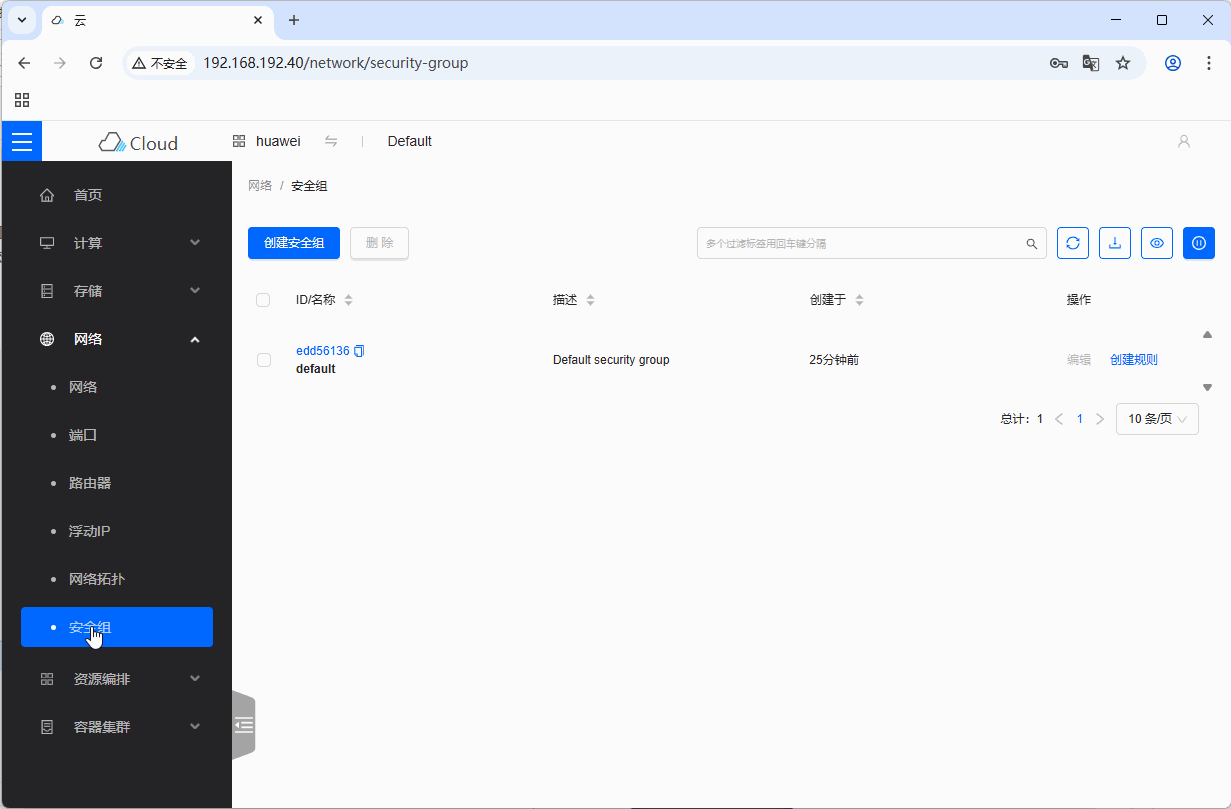
Task: Select the 安全组 submenu item
Action: 117,627
